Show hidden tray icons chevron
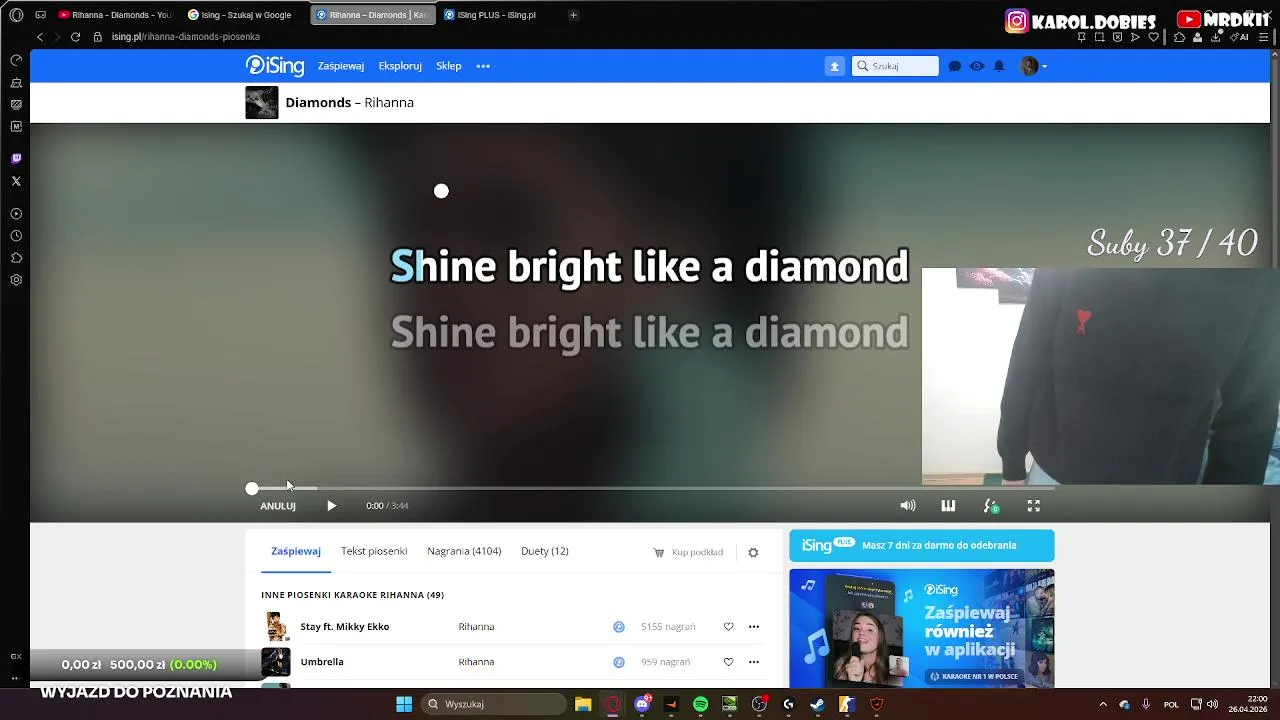This screenshot has width=1280, height=720. (1103, 704)
